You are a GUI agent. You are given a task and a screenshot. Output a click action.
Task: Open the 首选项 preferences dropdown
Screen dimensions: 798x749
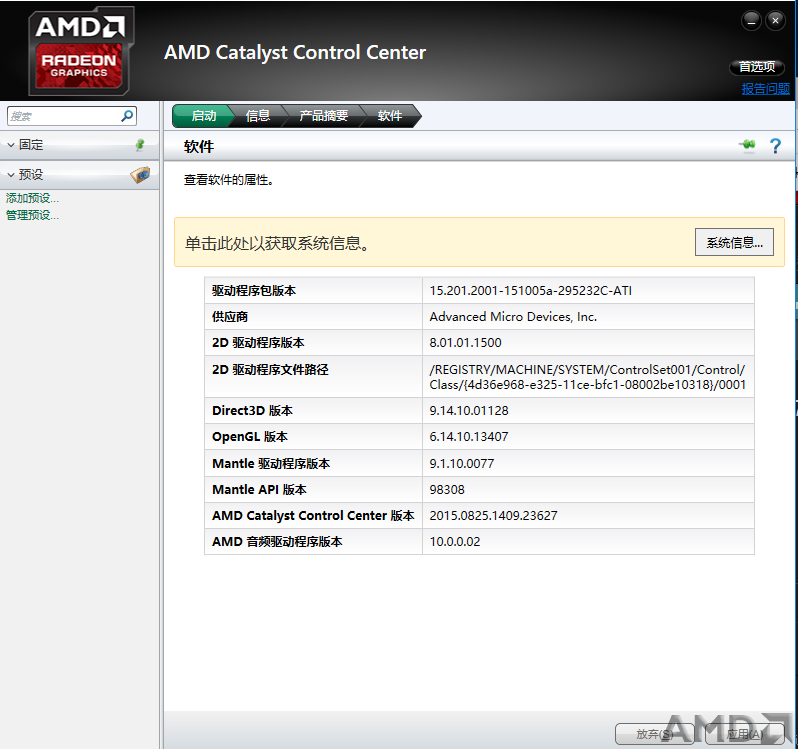(757, 67)
